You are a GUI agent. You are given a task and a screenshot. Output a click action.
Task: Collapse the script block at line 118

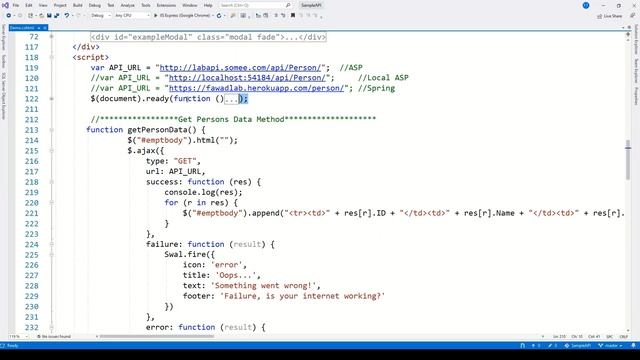pos(51,57)
